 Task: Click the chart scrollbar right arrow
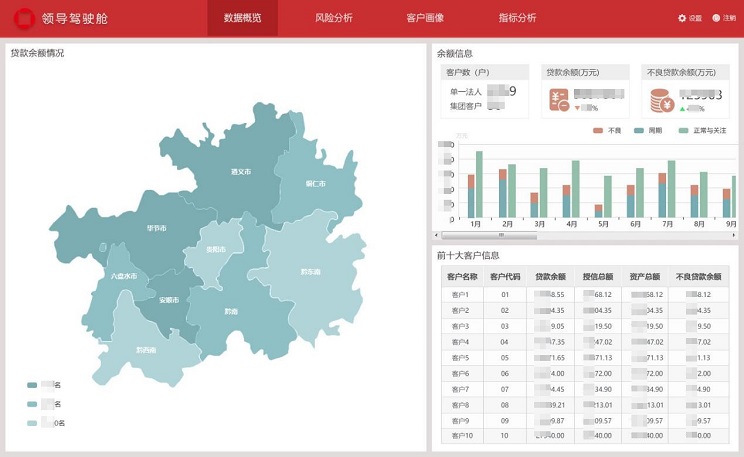(x=731, y=237)
